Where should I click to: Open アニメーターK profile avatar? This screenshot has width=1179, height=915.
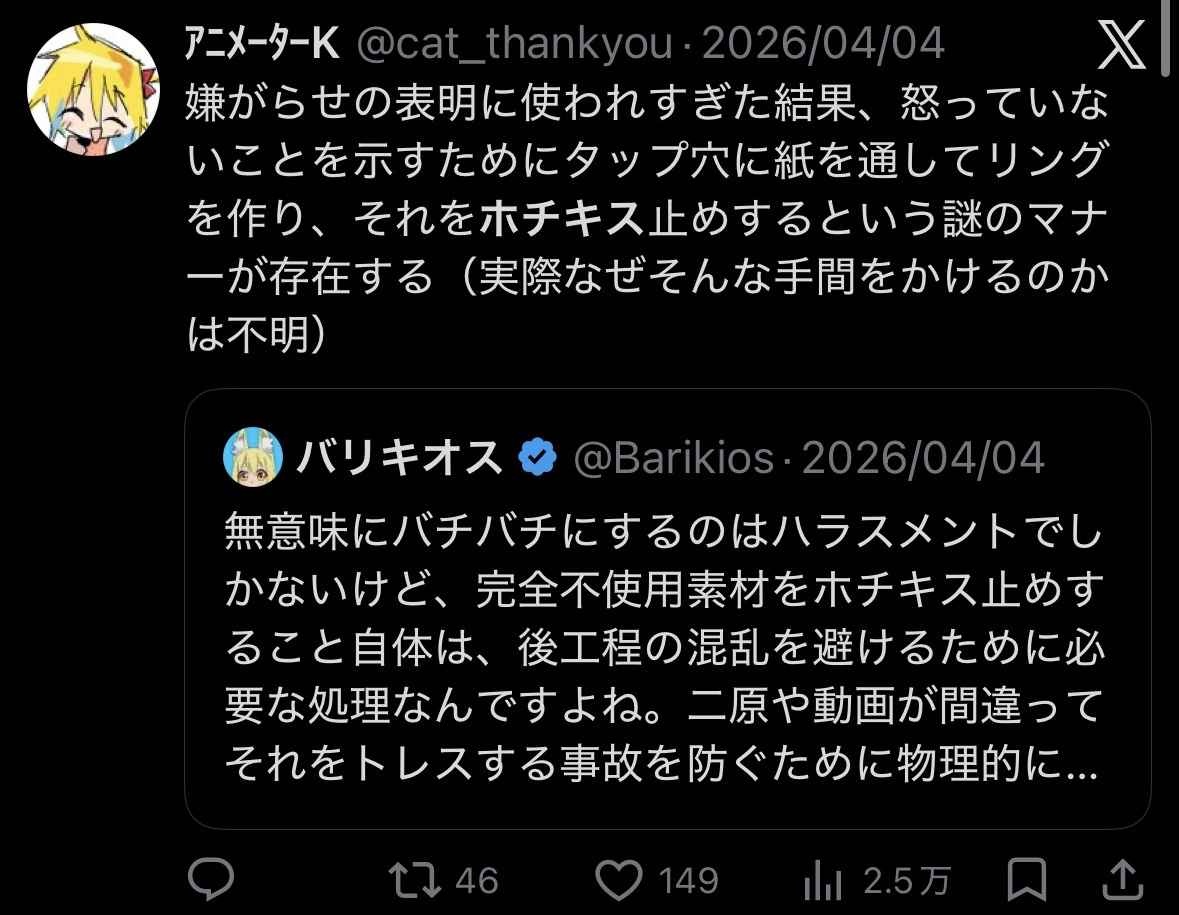[x=92, y=88]
